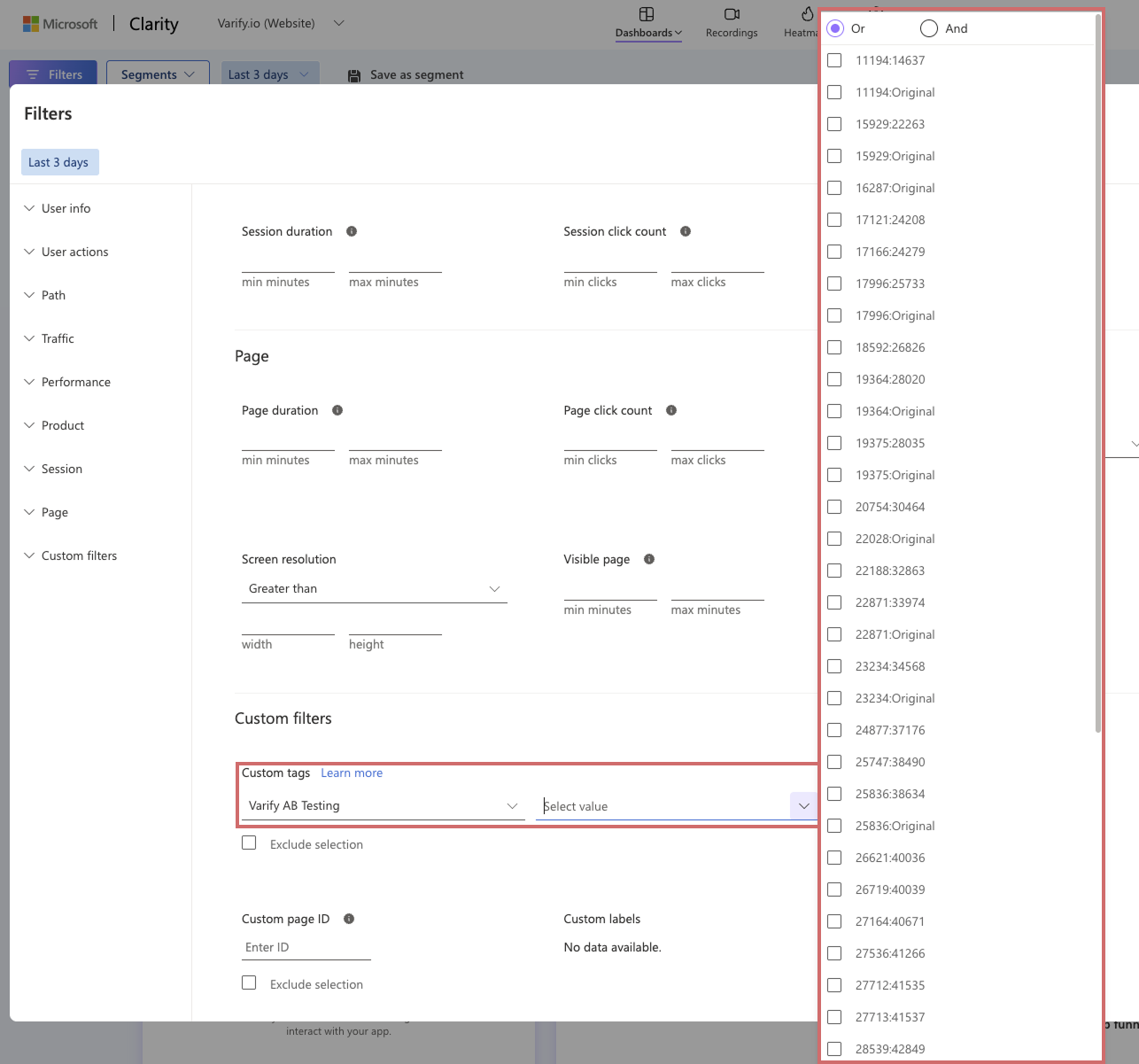Viewport: 1139px width, 1064px height.
Task: Click the screen resolution height field
Action: pos(395,624)
